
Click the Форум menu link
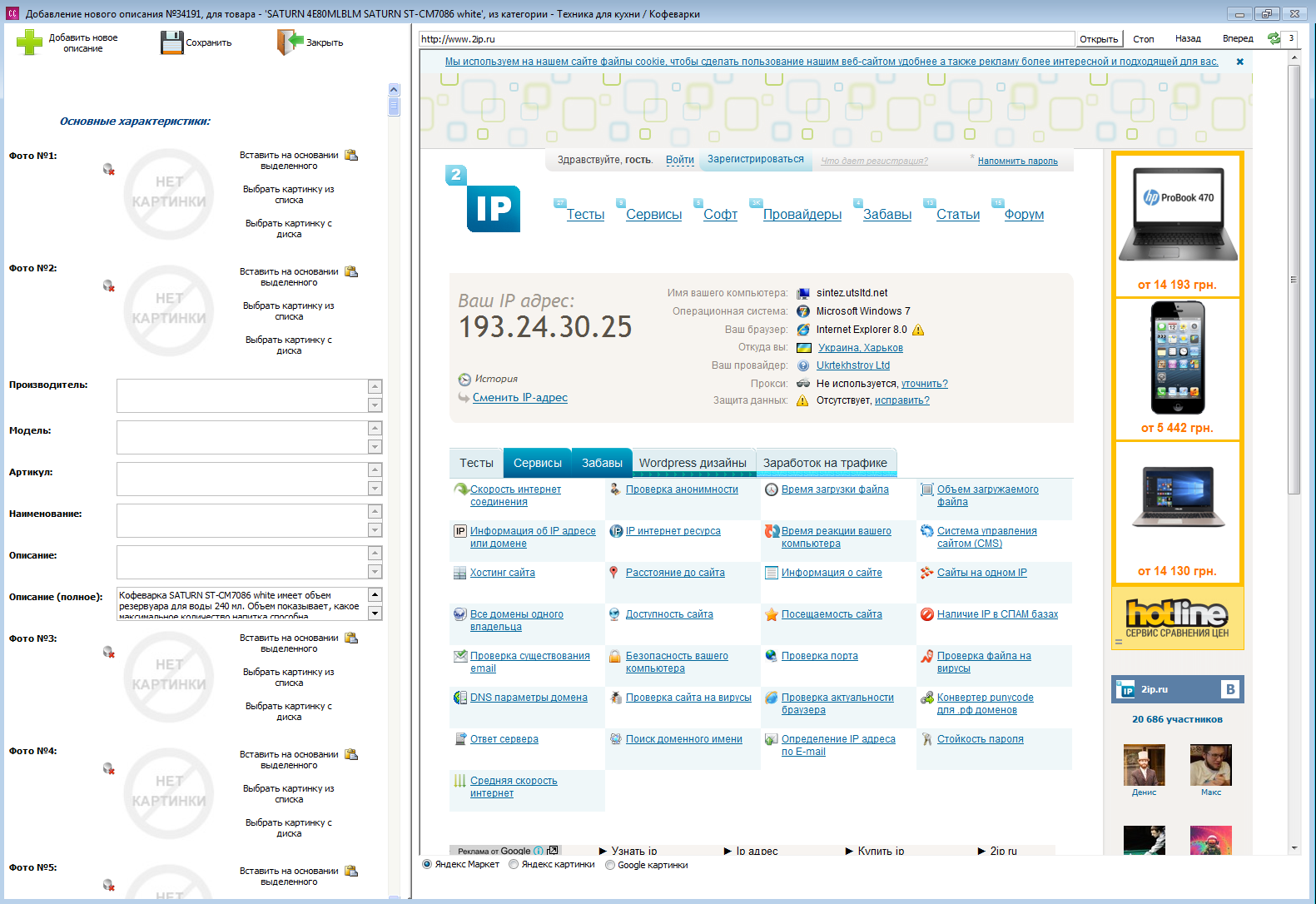[1024, 215]
